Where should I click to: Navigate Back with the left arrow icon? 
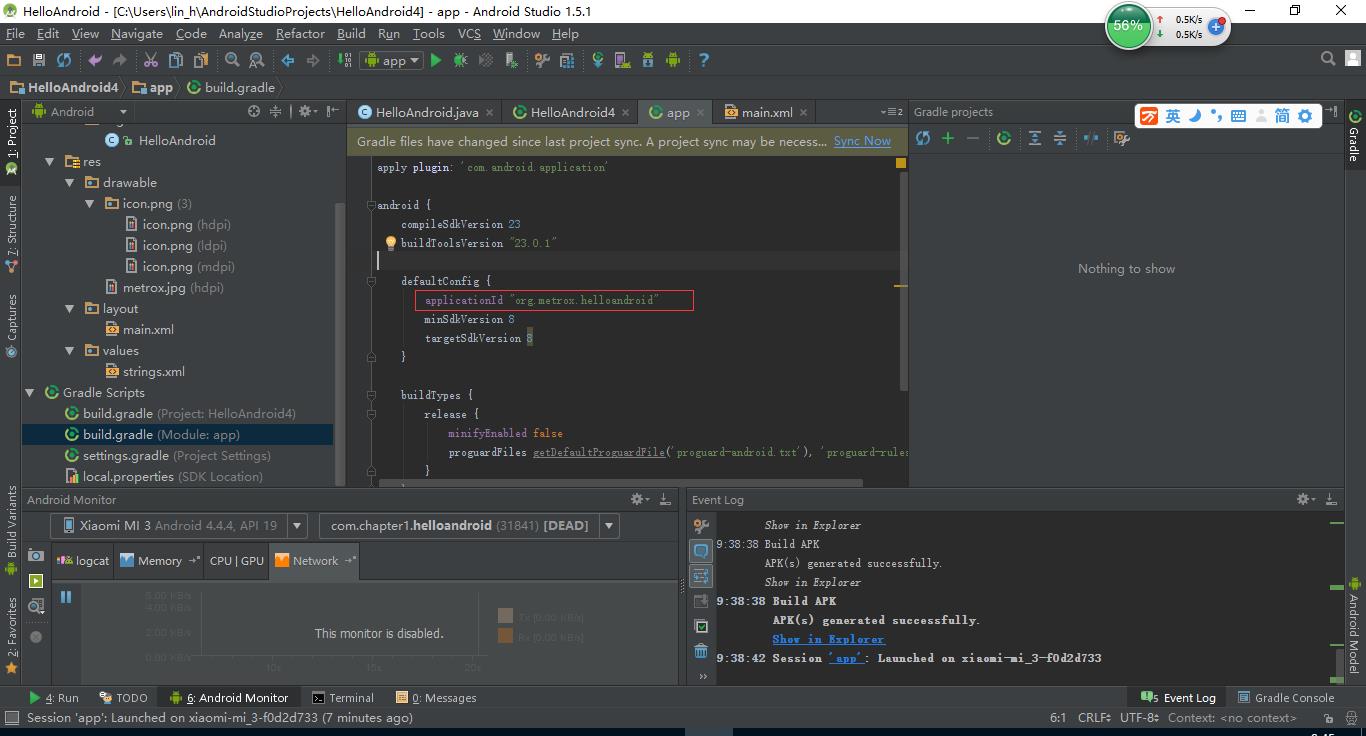(288, 60)
